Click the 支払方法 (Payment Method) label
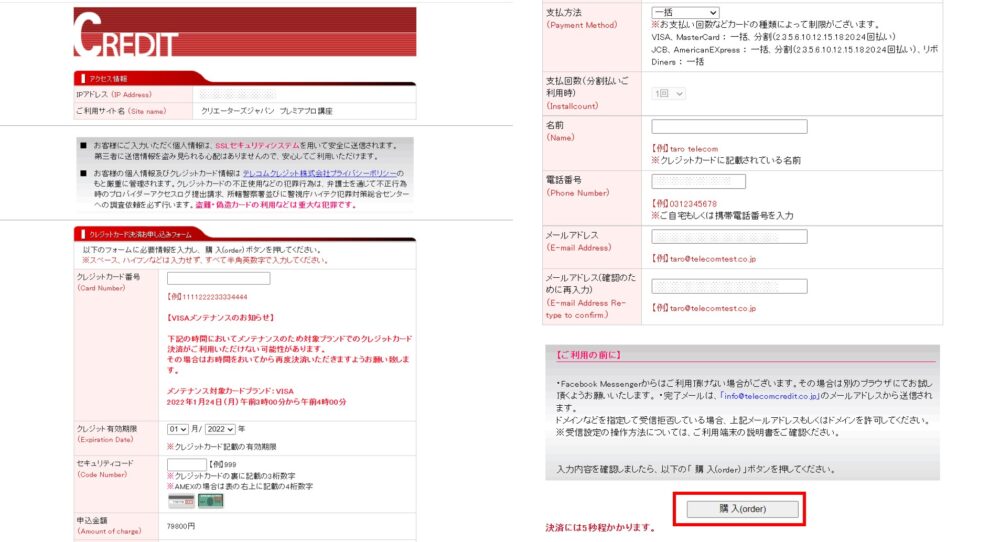1000x542 pixels. tap(581, 18)
